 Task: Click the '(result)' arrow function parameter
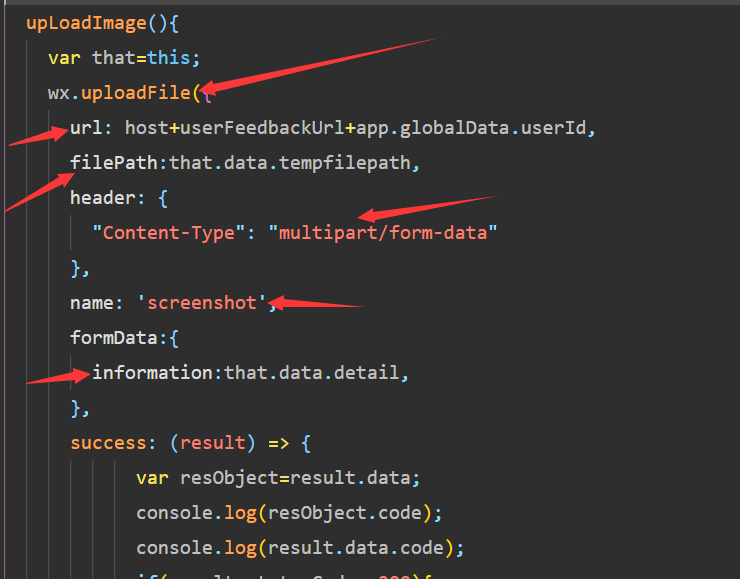click(212, 443)
